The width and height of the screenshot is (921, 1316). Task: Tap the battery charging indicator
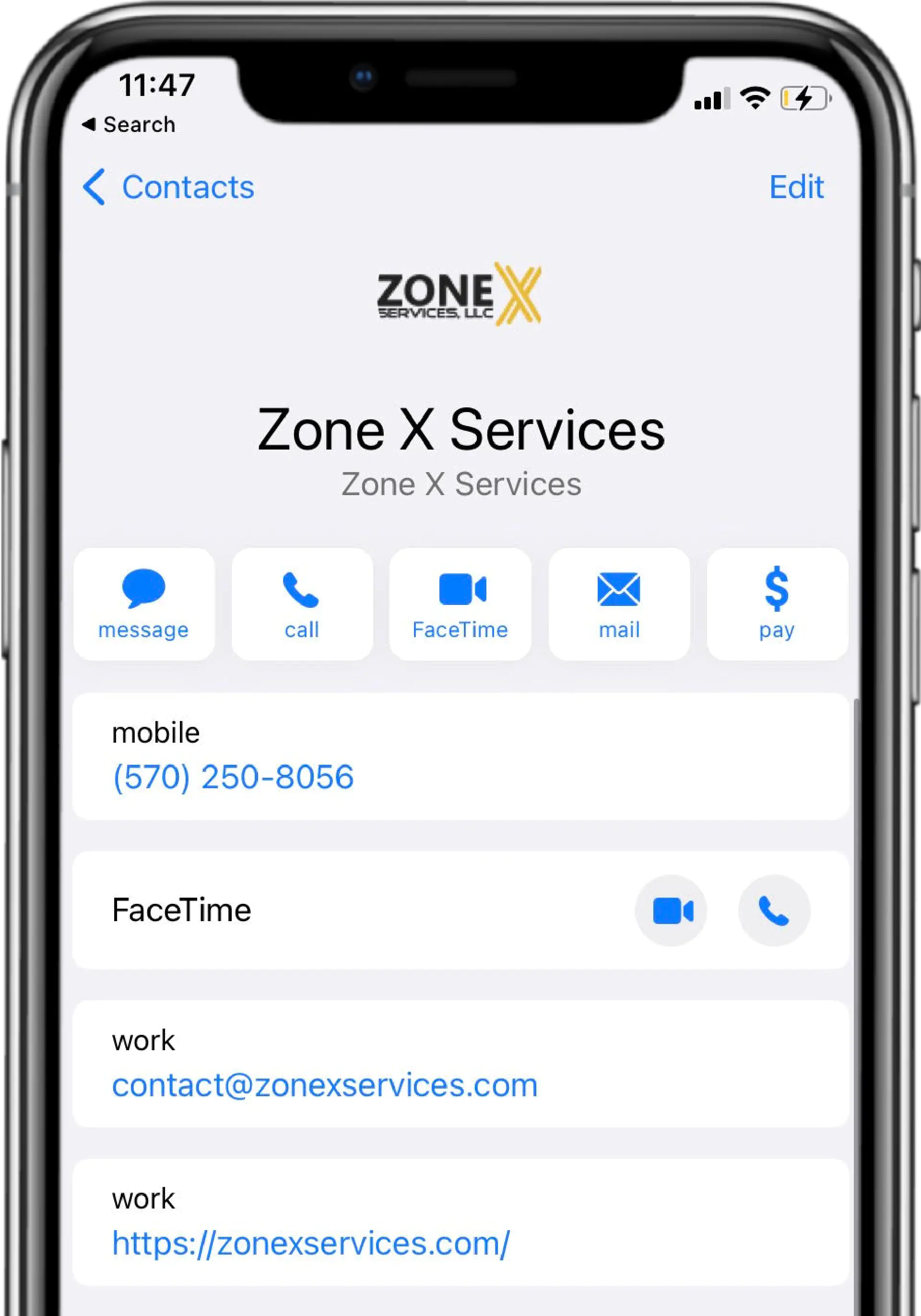tap(800, 96)
